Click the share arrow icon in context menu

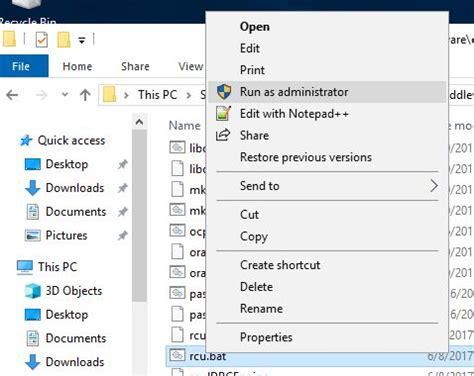coord(223,135)
